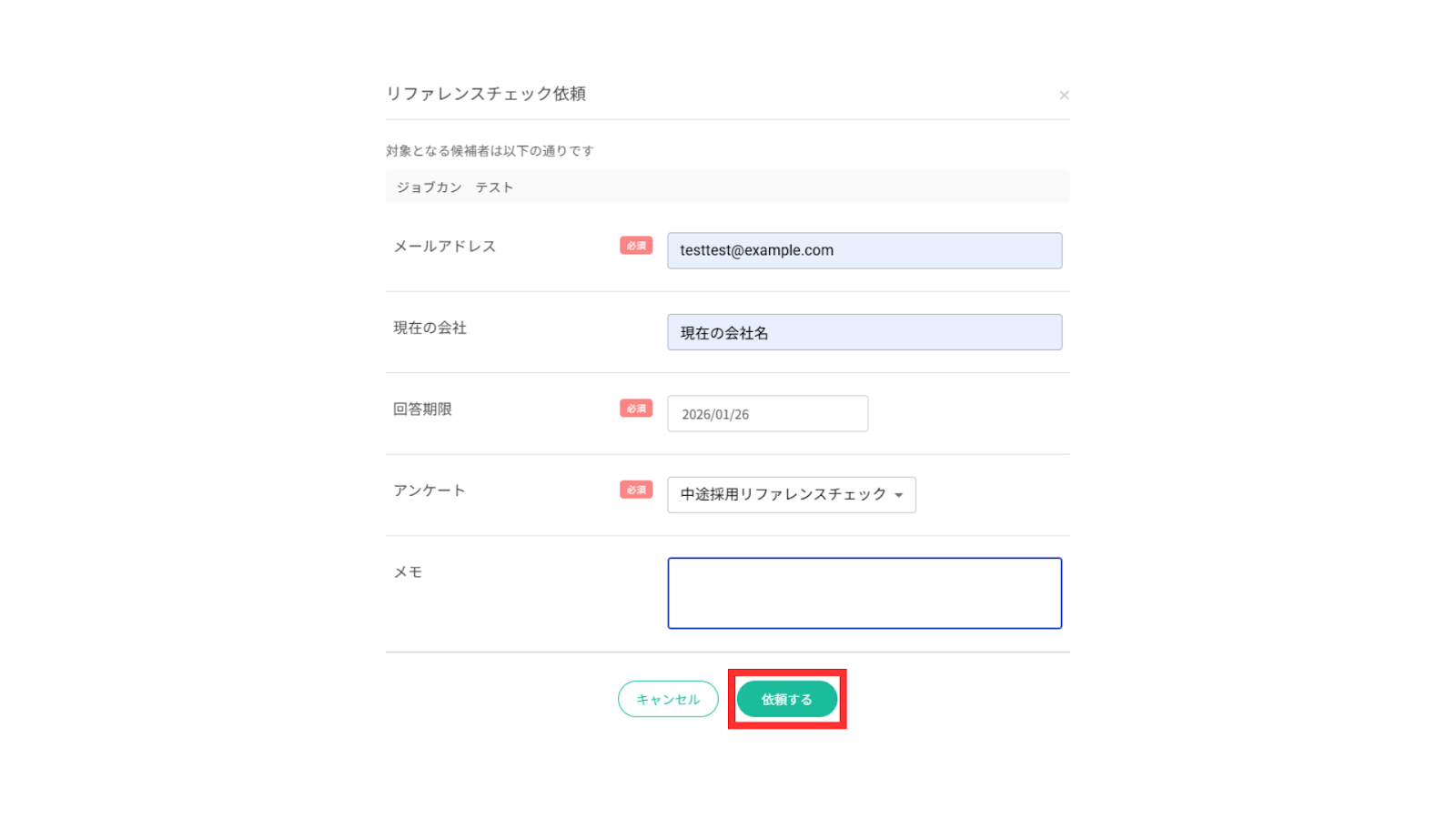Click the candidate name ジョブカン テスト

point(455,187)
